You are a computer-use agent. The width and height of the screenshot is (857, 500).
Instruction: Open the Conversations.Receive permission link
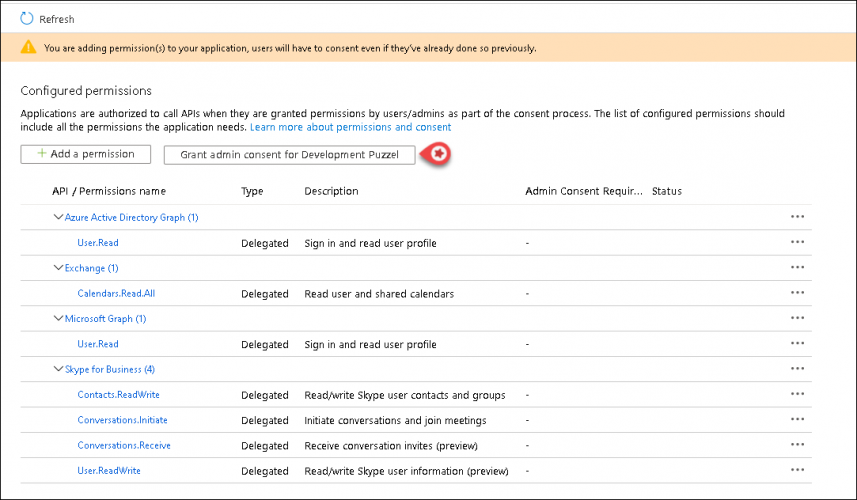(x=123, y=446)
